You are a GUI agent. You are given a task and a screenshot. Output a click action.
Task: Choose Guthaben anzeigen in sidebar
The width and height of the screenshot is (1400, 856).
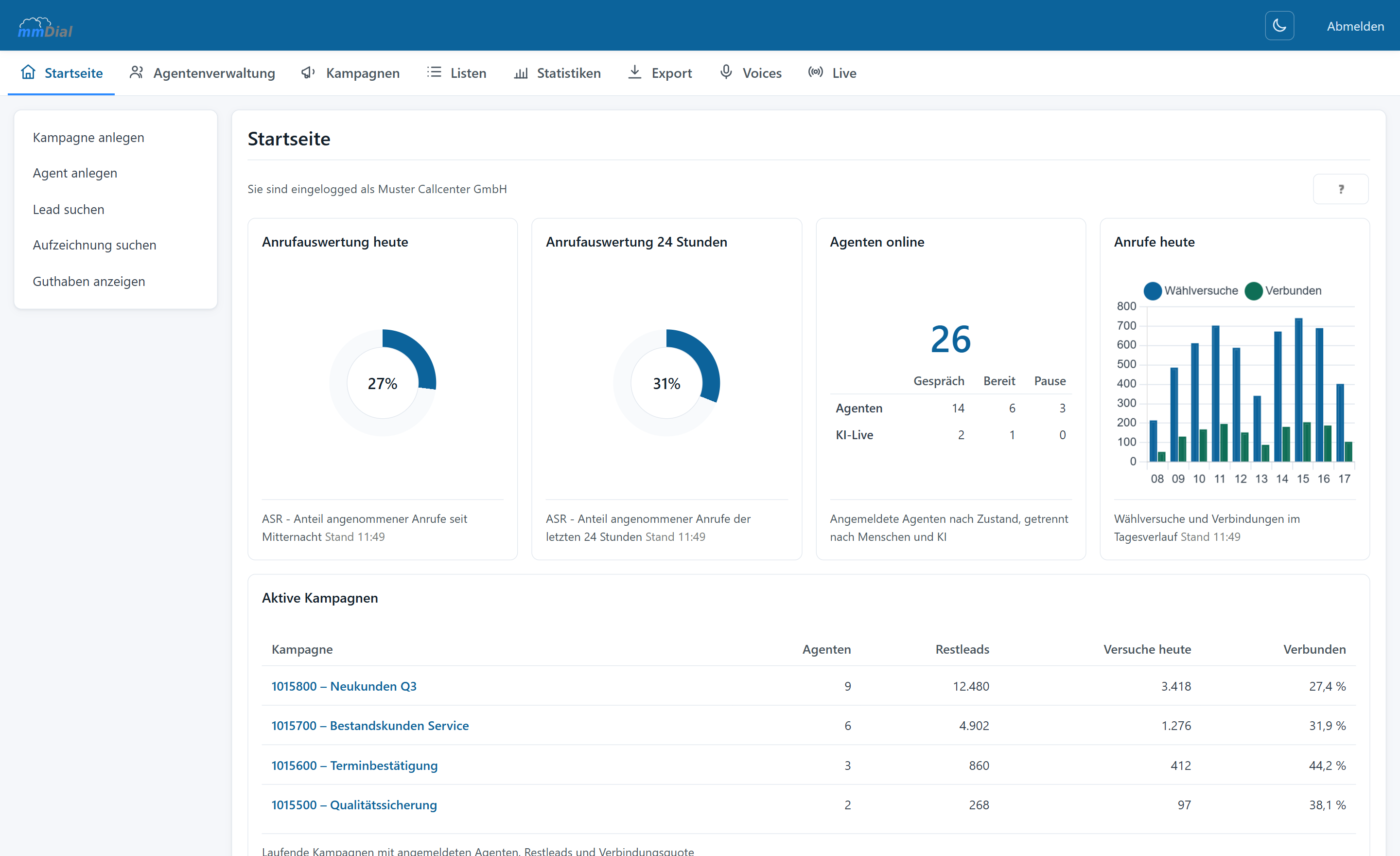pyautogui.click(x=89, y=281)
